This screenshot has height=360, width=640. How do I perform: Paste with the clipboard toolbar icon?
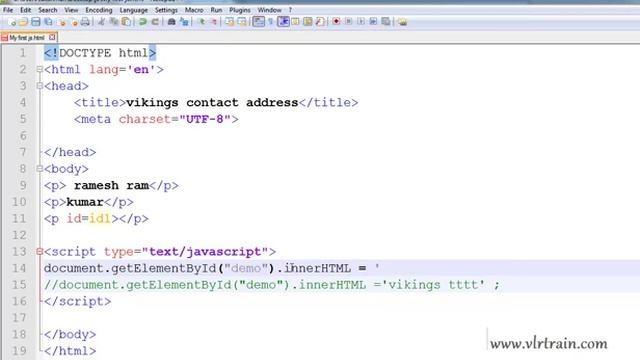point(126,22)
